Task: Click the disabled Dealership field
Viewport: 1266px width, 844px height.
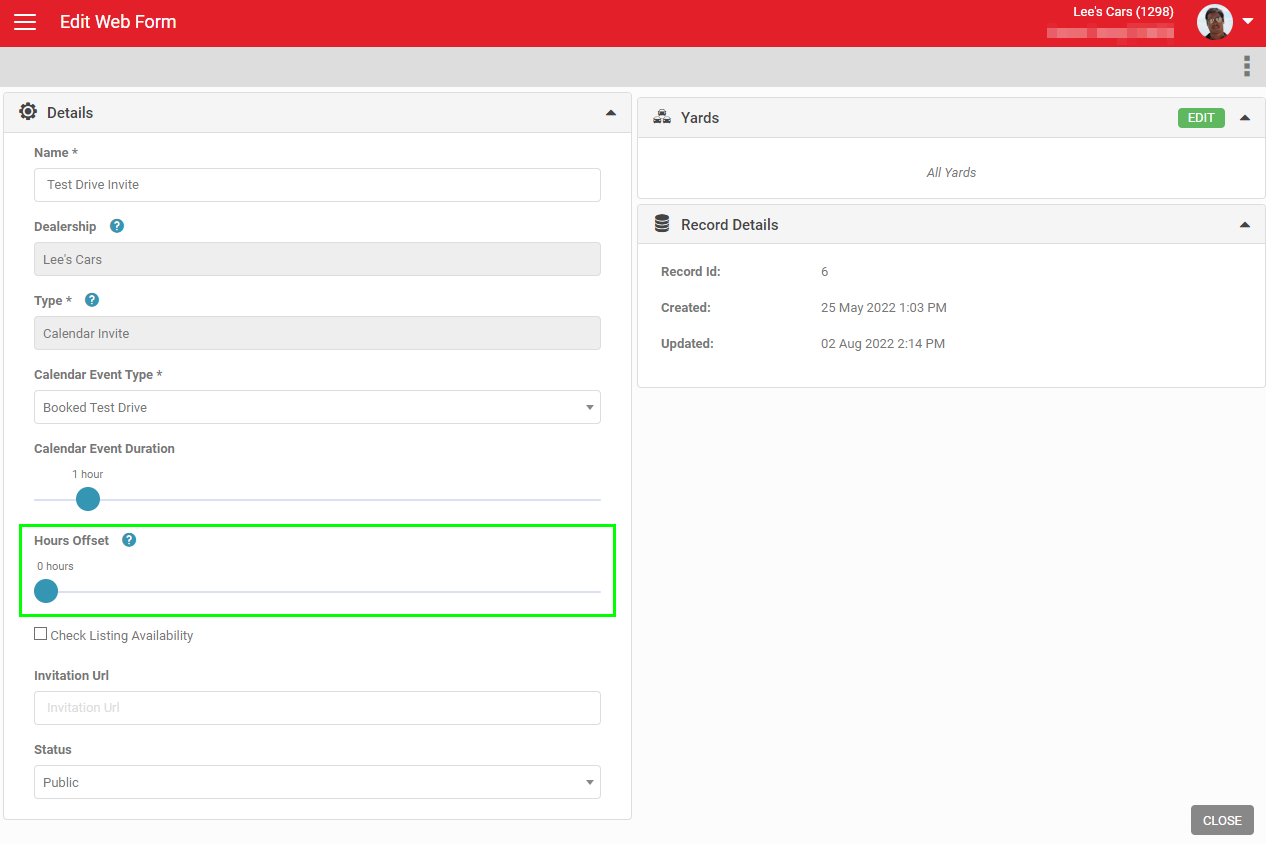Action: 317,259
